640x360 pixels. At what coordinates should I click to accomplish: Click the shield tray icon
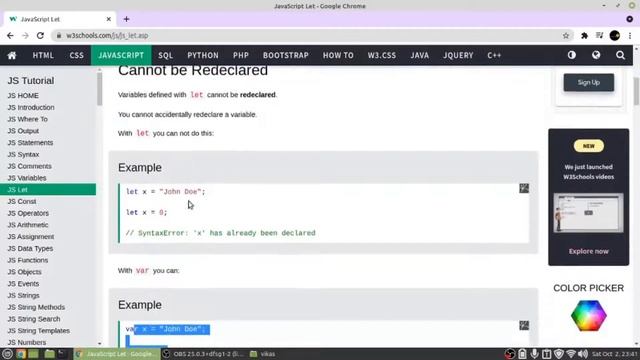(x=559, y=354)
